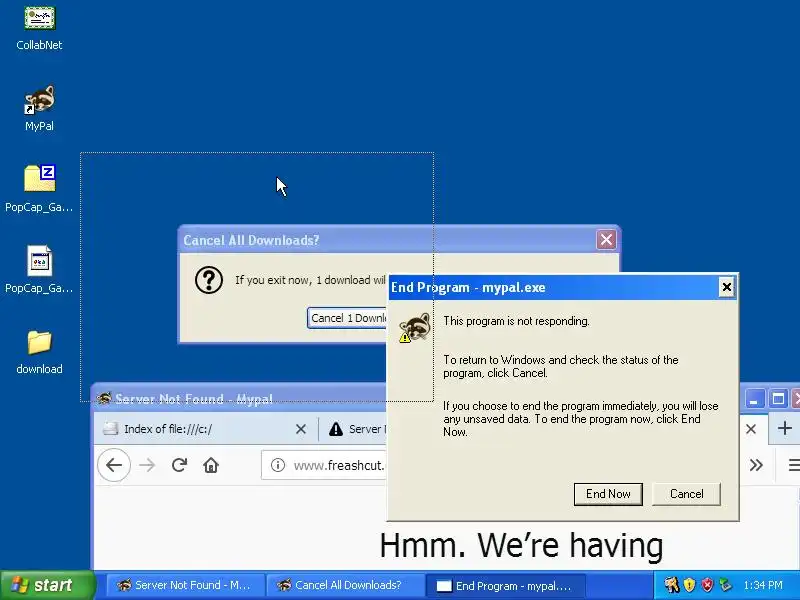Go back with the Mypal back arrow
The width and height of the screenshot is (800, 600).
point(114,465)
